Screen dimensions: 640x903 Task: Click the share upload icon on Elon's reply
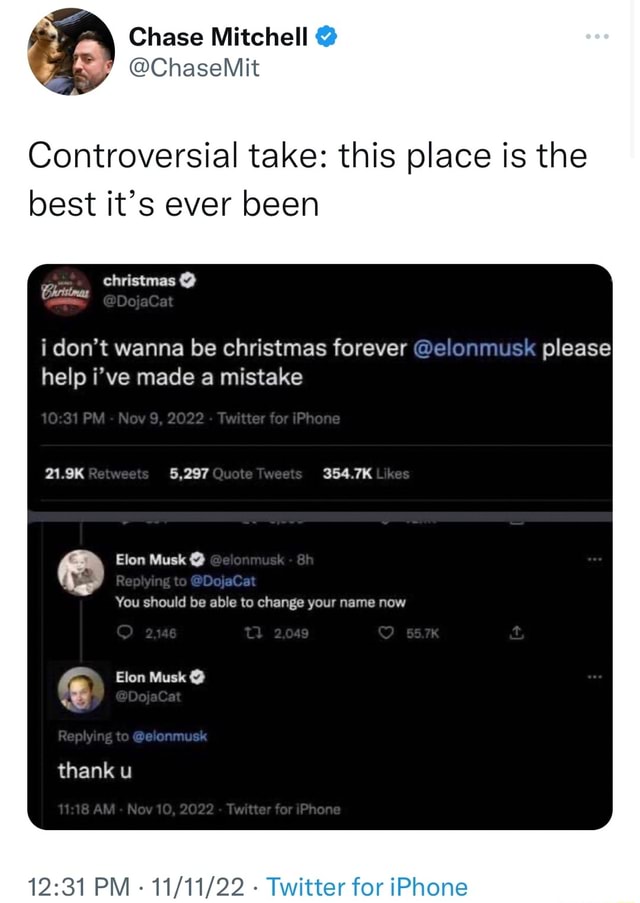517,632
